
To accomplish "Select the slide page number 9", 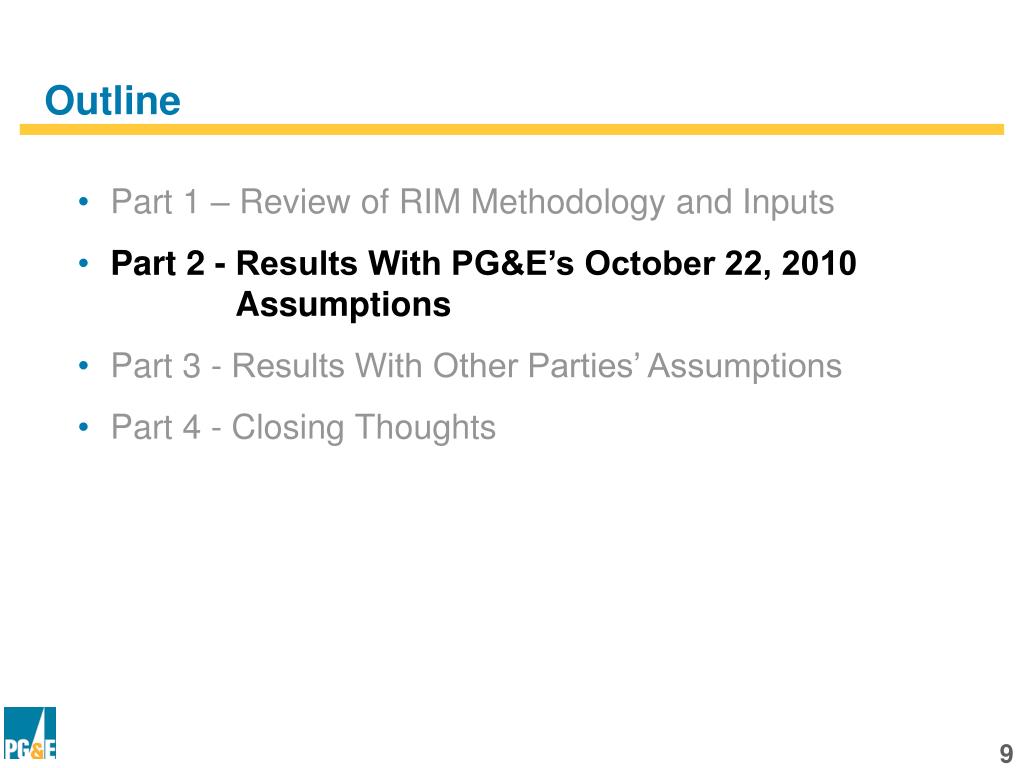I will pos(1006,753).
